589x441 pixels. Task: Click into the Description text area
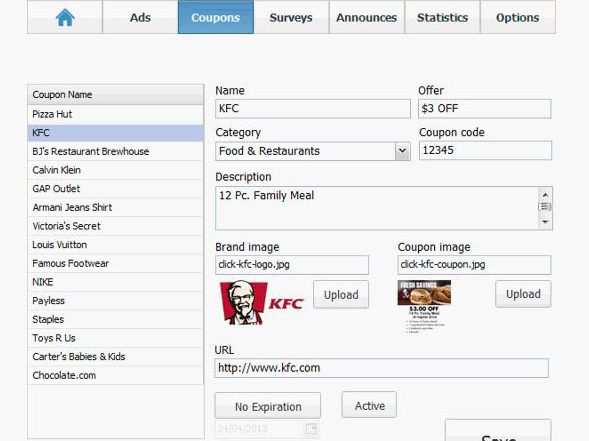[377, 208]
